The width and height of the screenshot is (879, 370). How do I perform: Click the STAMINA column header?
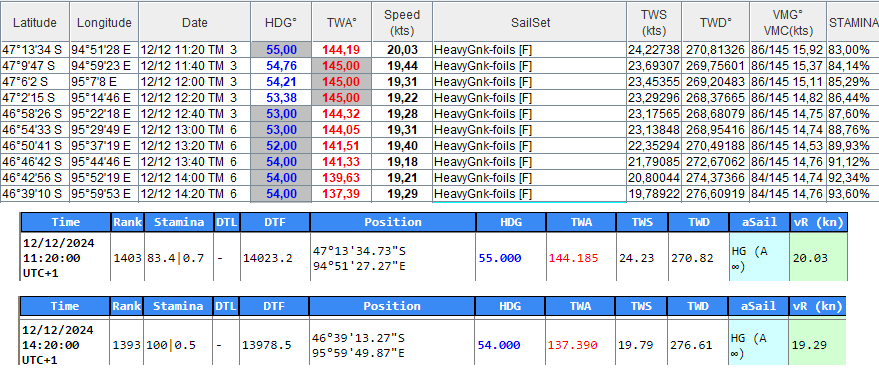(853, 22)
